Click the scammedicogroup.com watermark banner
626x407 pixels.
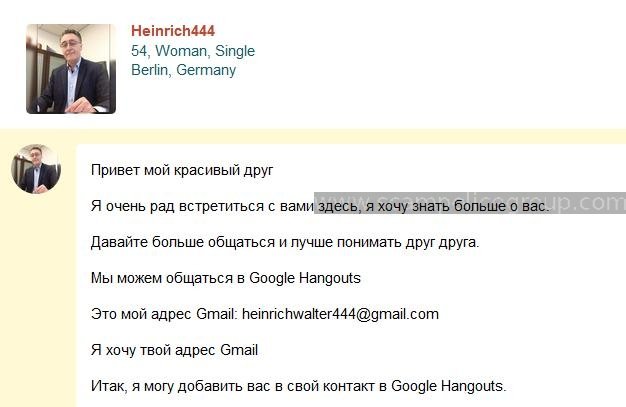click(470, 203)
